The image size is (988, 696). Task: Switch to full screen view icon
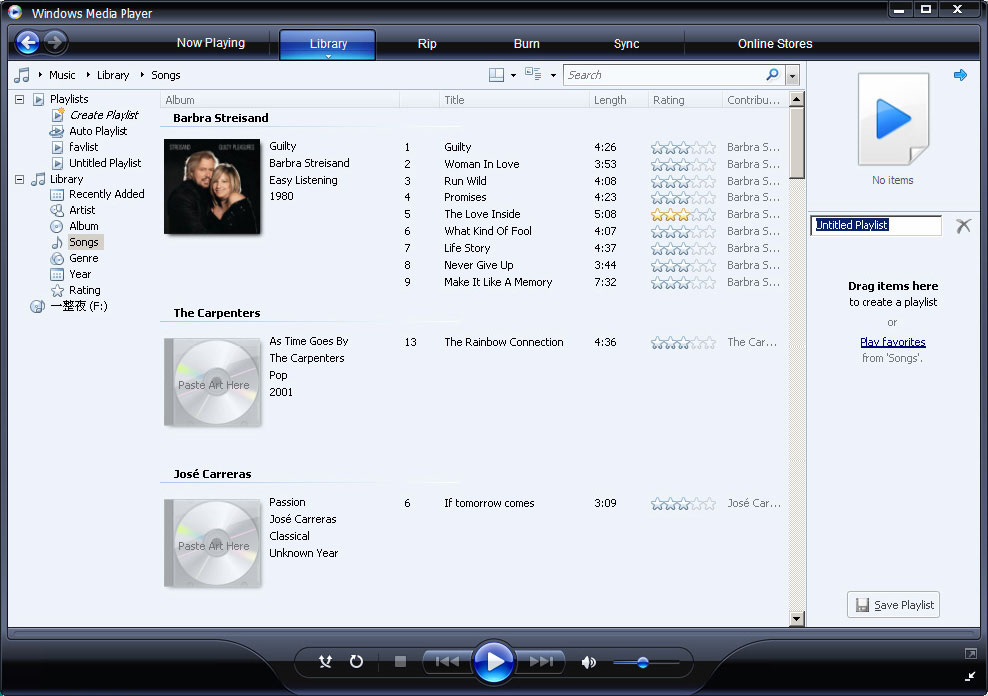coord(970,654)
